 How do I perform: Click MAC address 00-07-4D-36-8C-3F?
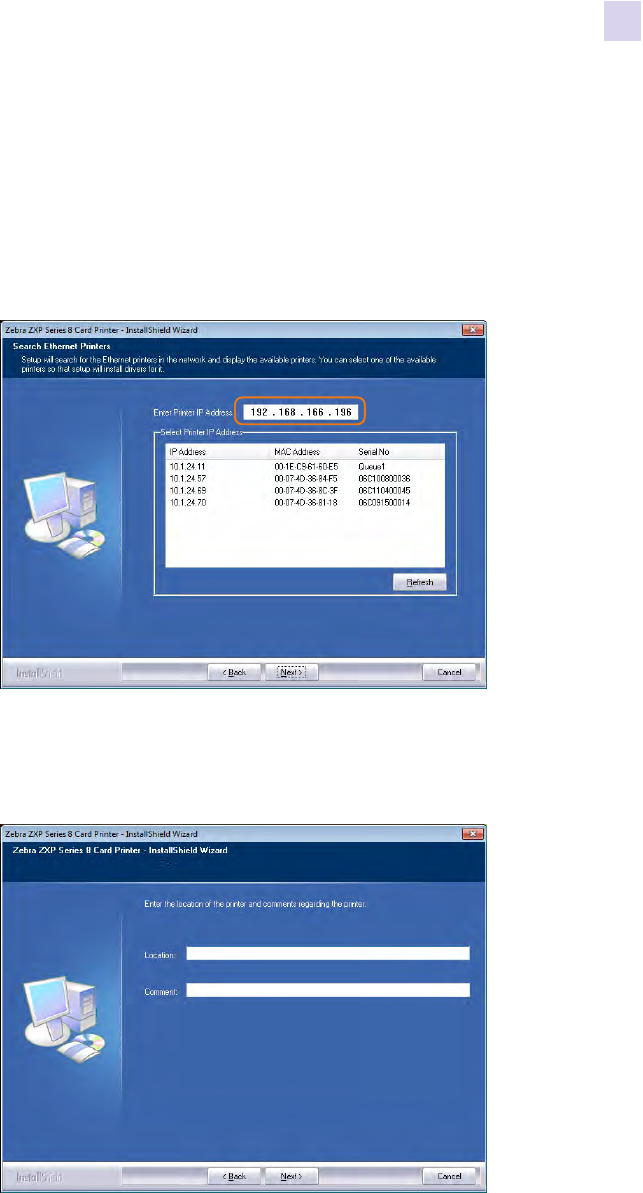[306, 490]
